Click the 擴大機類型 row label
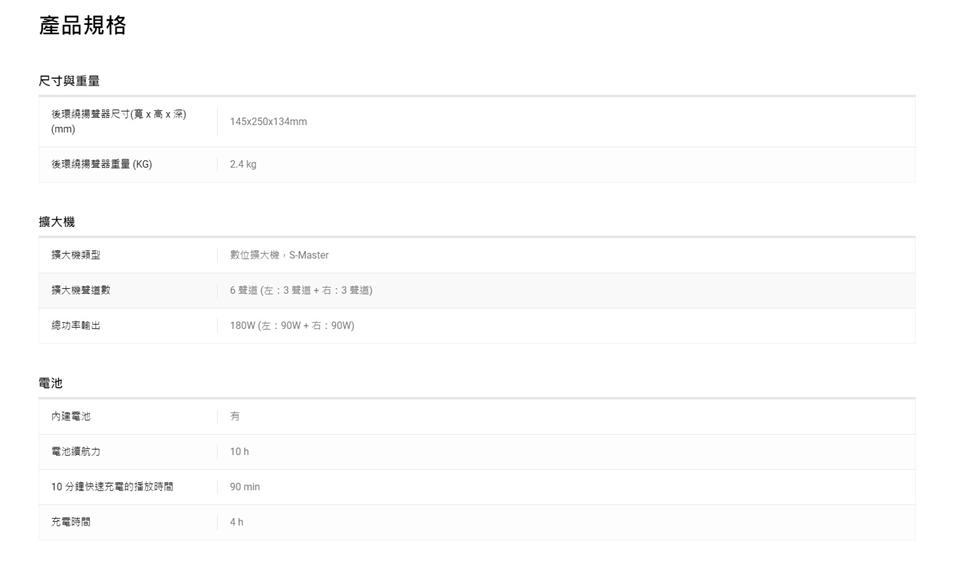The height and width of the screenshot is (563, 960). click(x=76, y=255)
